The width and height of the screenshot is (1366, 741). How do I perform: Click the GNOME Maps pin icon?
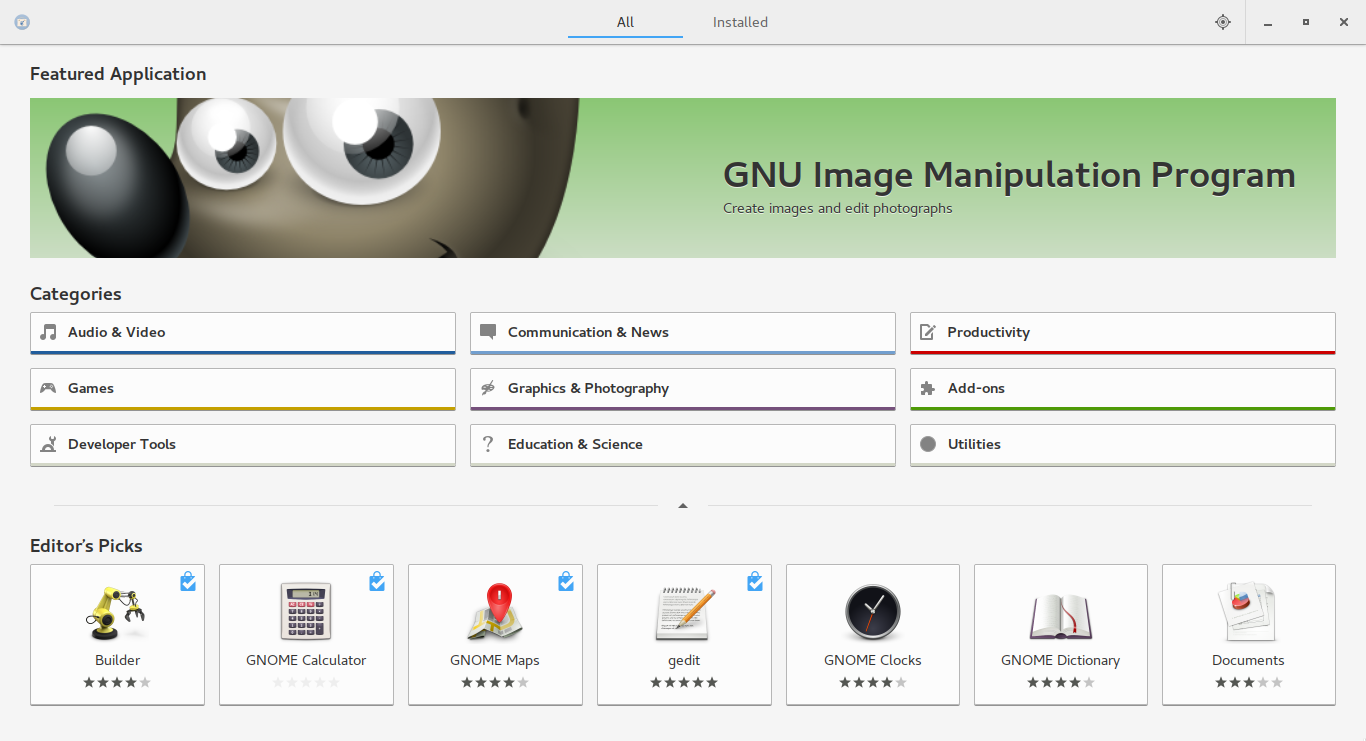(495, 612)
